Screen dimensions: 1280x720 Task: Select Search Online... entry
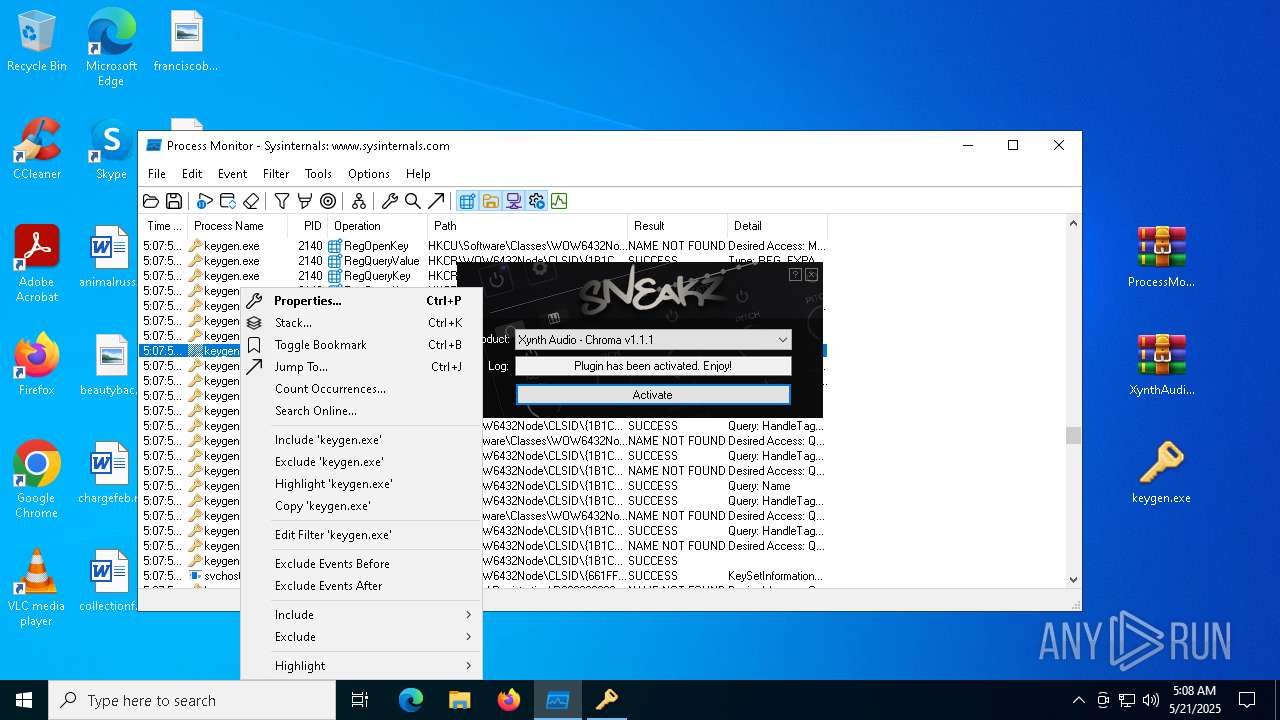[361, 411]
